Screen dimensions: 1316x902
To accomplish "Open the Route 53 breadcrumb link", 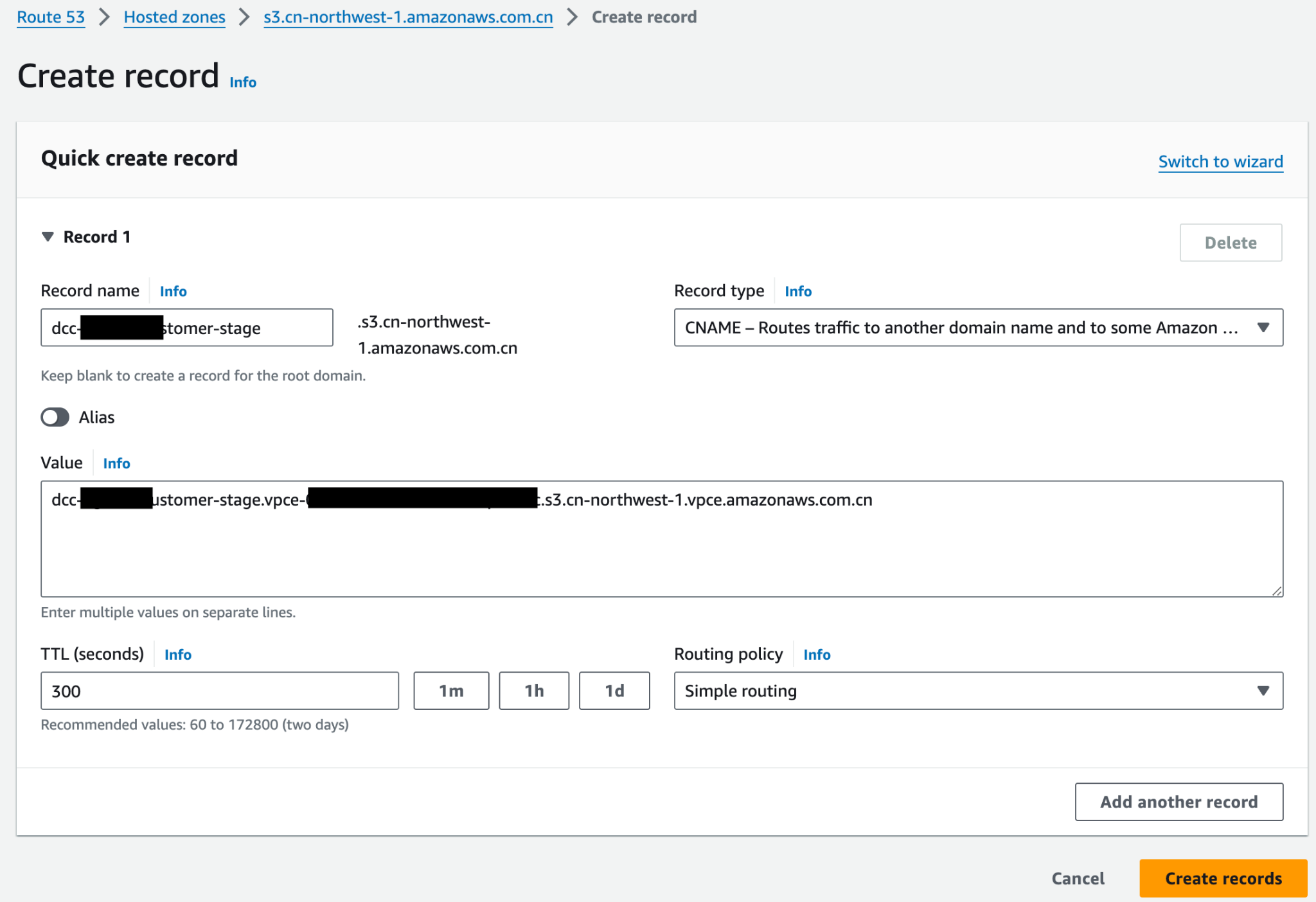I will [51, 17].
